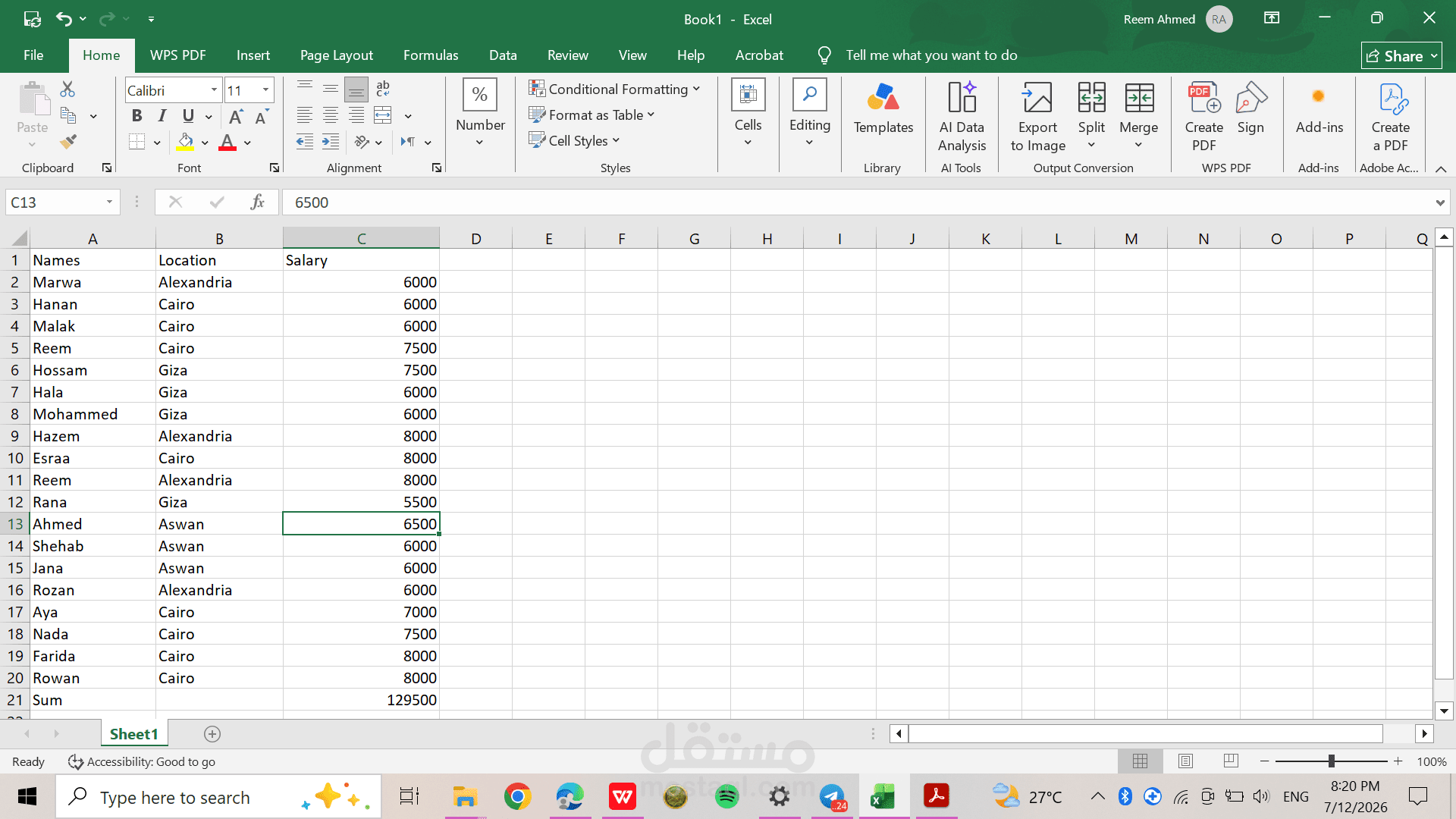The image size is (1456, 819).
Task: Switch to Page Break Preview icon
Action: click(1231, 761)
